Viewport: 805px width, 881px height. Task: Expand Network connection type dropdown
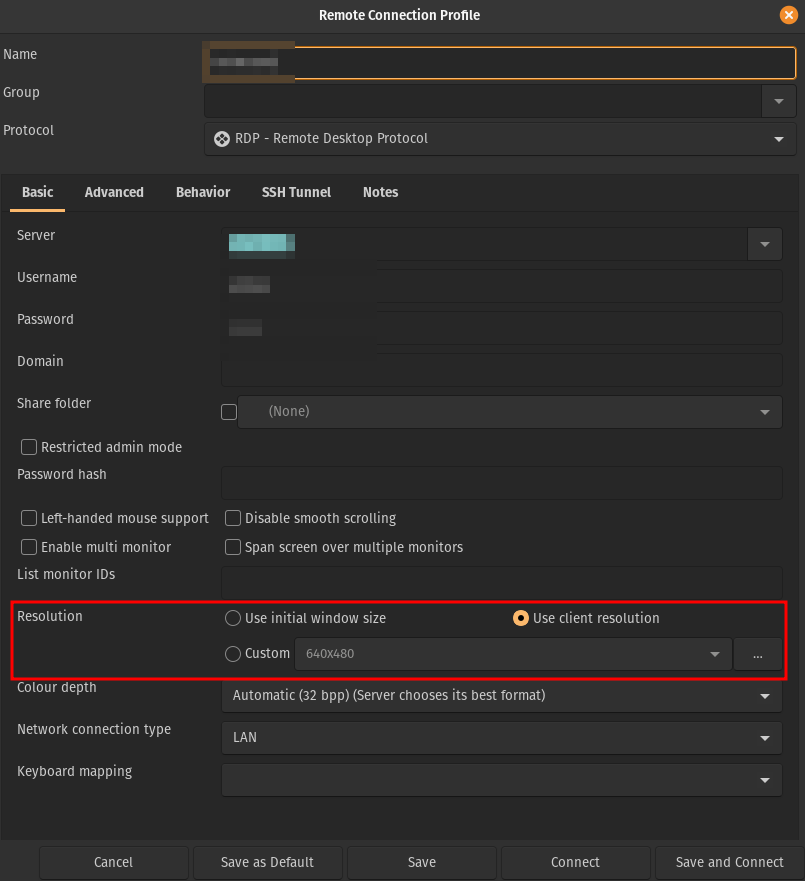click(x=764, y=738)
